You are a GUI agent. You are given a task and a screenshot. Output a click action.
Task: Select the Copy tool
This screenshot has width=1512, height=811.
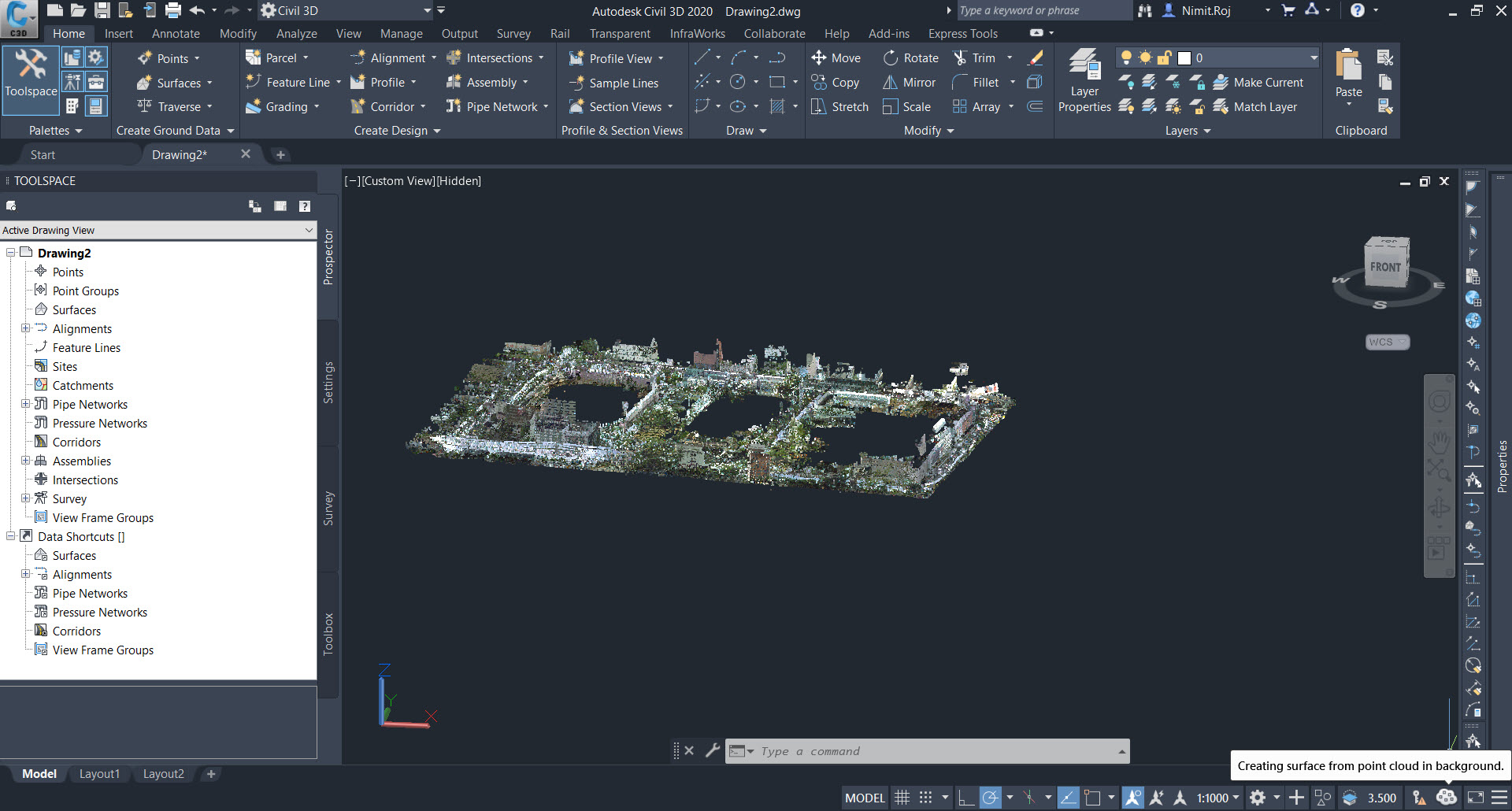click(836, 81)
